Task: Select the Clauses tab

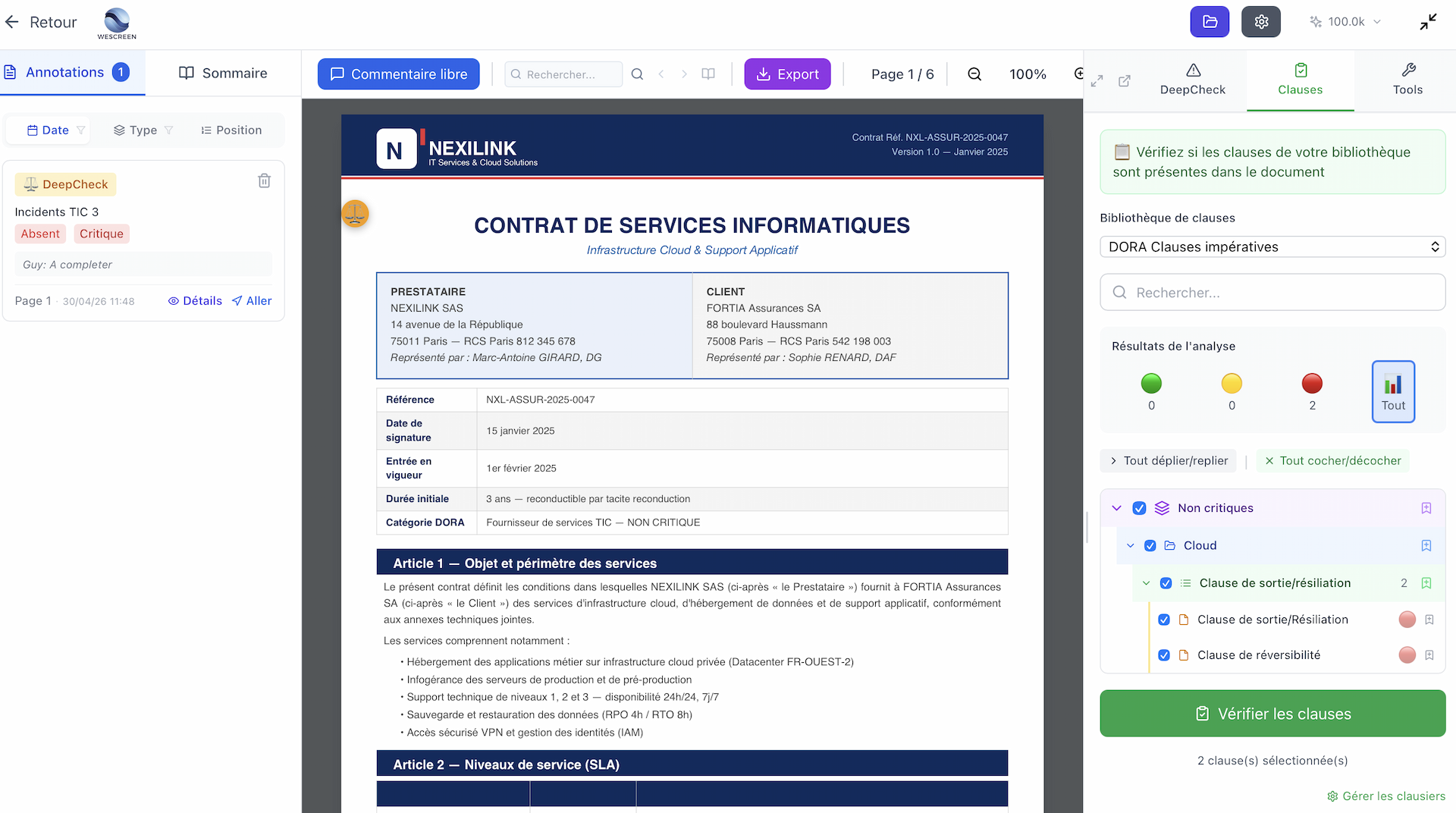Action: pyautogui.click(x=1301, y=80)
